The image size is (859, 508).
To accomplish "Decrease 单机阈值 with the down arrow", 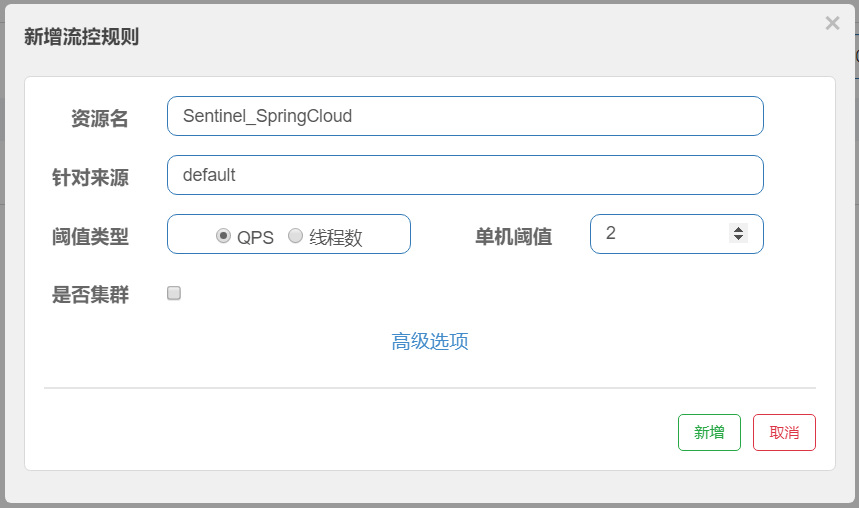I will tap(738, 237).
